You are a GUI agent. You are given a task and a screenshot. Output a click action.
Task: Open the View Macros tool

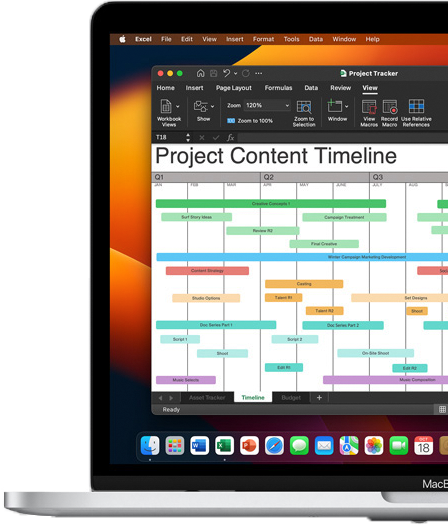click(x=369, y=113)
